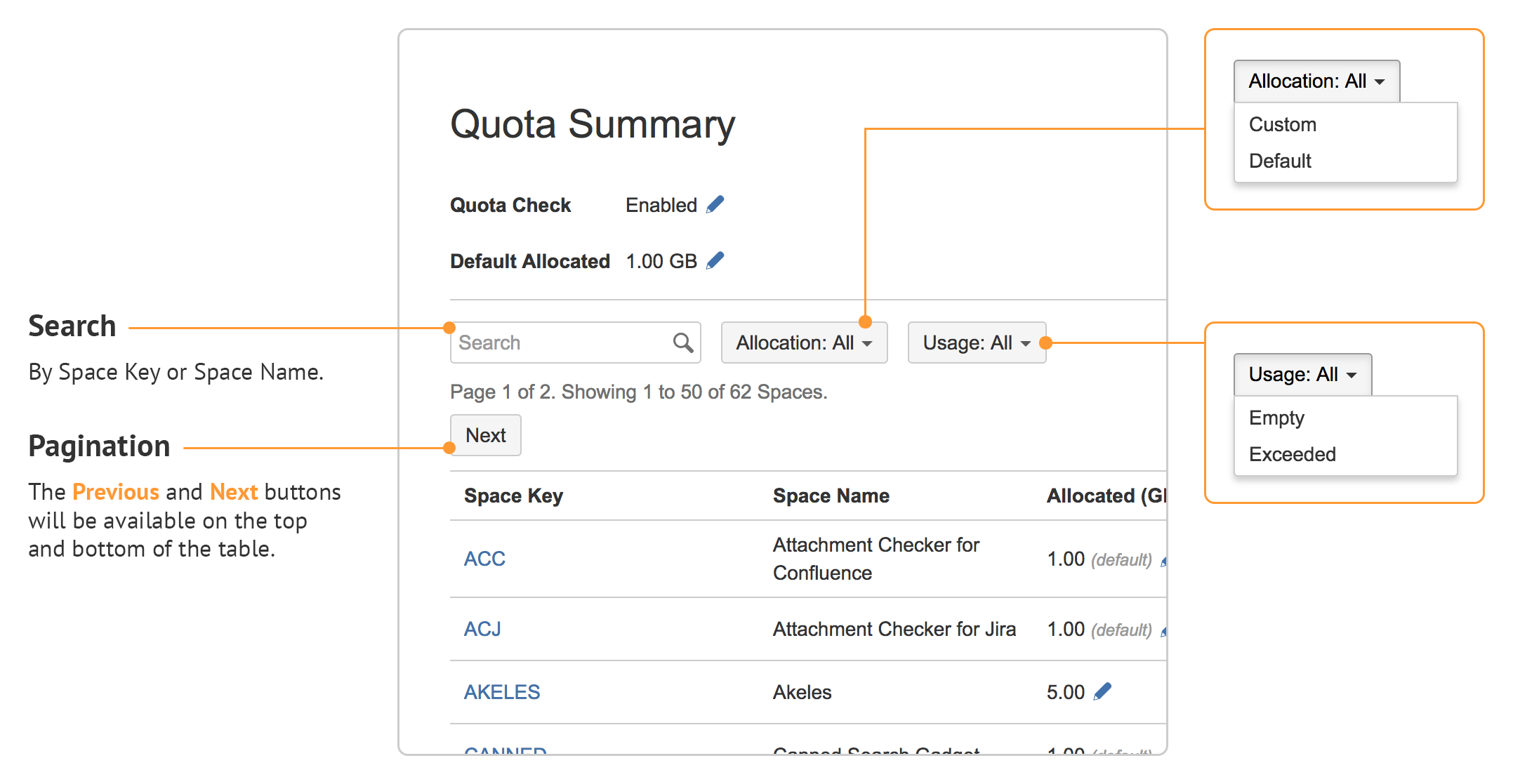Open the Allocation filter dropdown arrow
Viewport: 1513px width, 784px height.
(868, 343)
